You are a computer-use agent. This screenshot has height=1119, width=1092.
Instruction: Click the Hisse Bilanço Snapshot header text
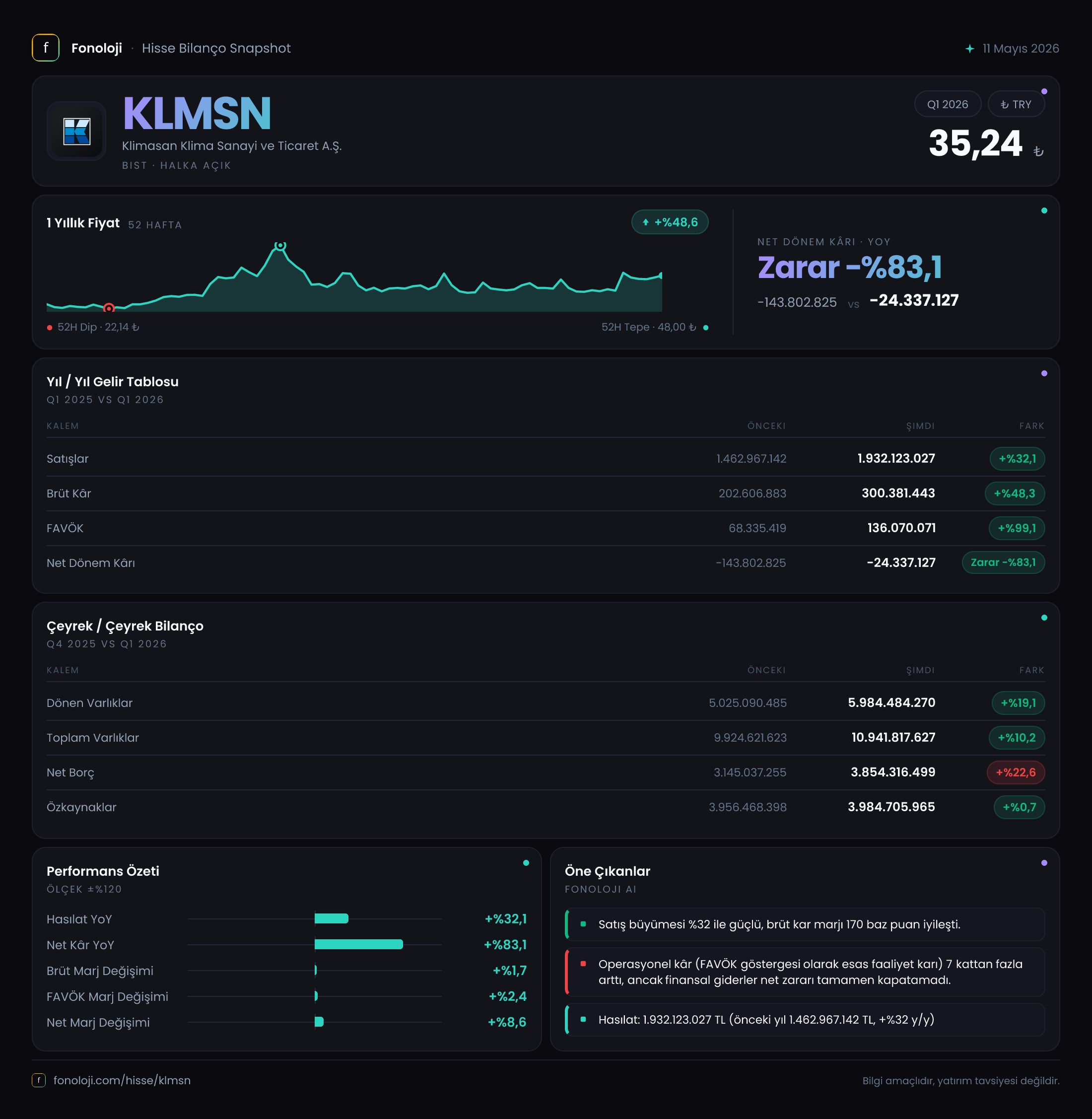pyautogui.click(x=216, y=48)
